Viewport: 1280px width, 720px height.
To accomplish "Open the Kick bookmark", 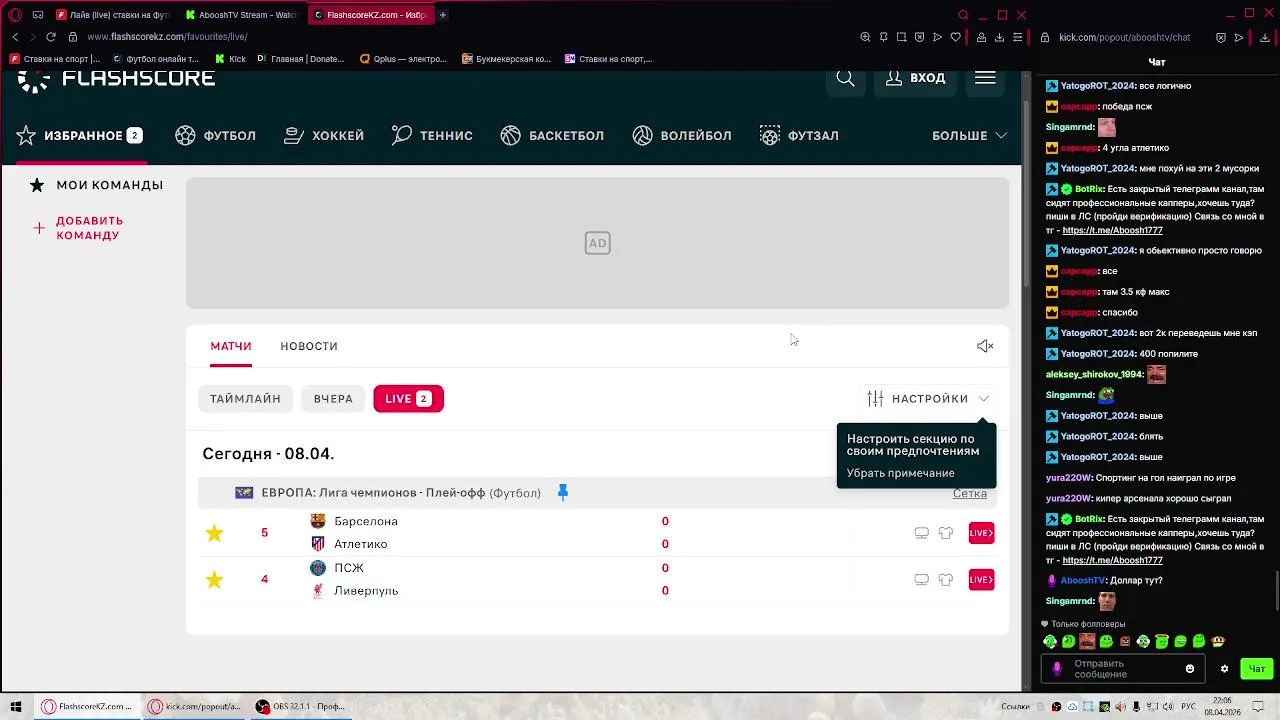I will [x=230, y=59].
